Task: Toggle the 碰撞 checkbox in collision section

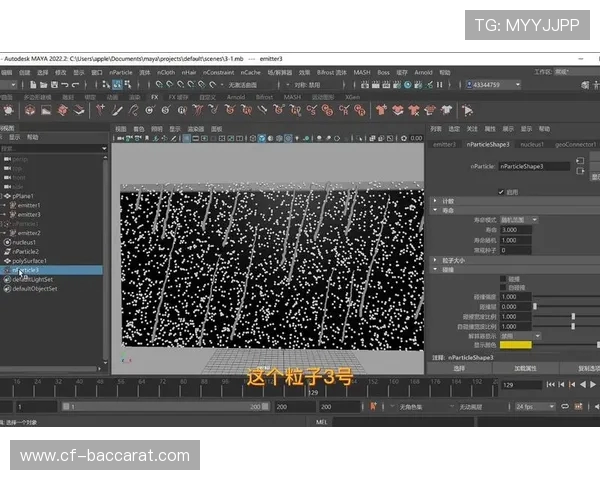Action: pos(502,278)
